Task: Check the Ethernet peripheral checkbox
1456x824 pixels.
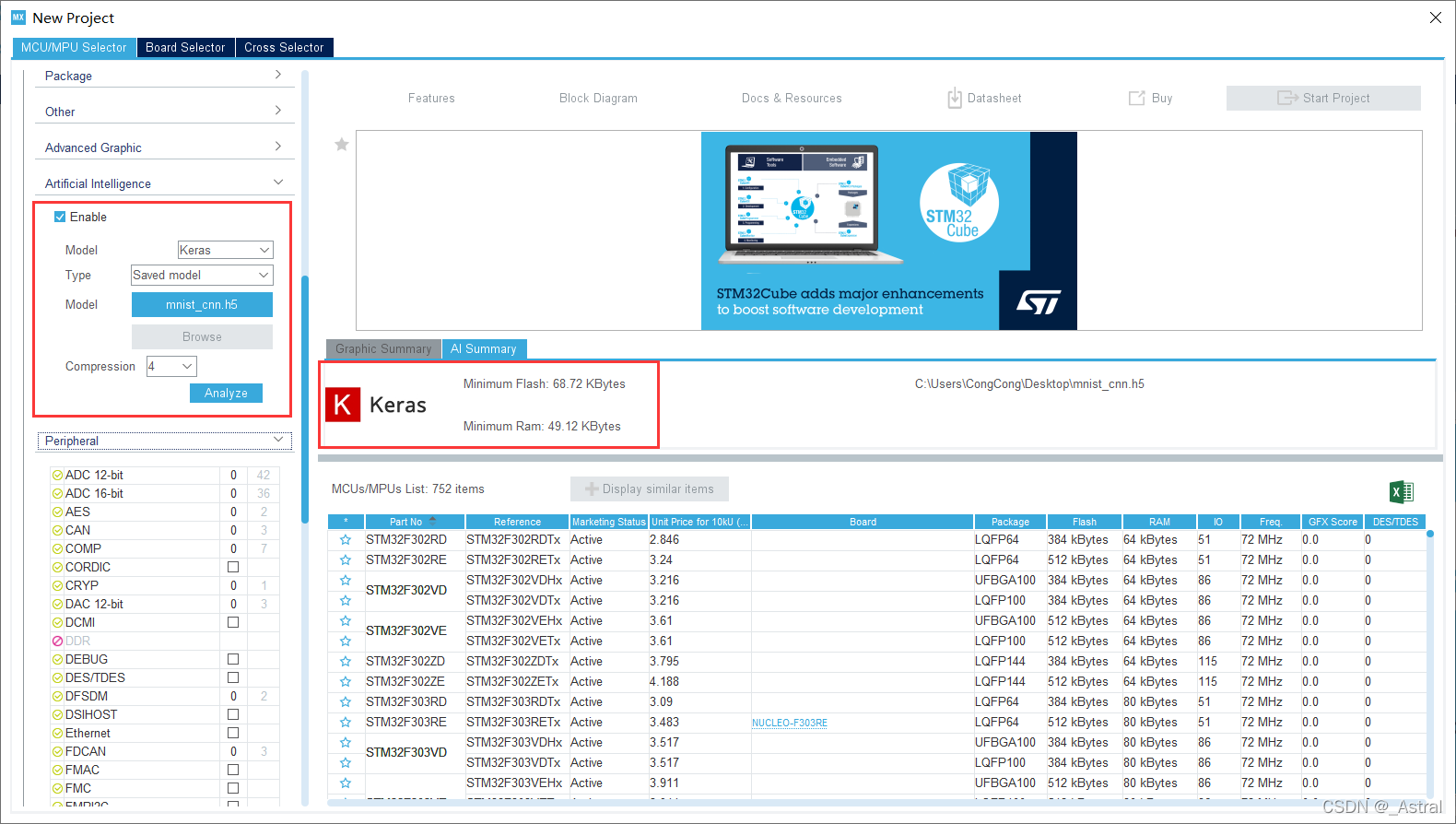Action: [233, 733]
